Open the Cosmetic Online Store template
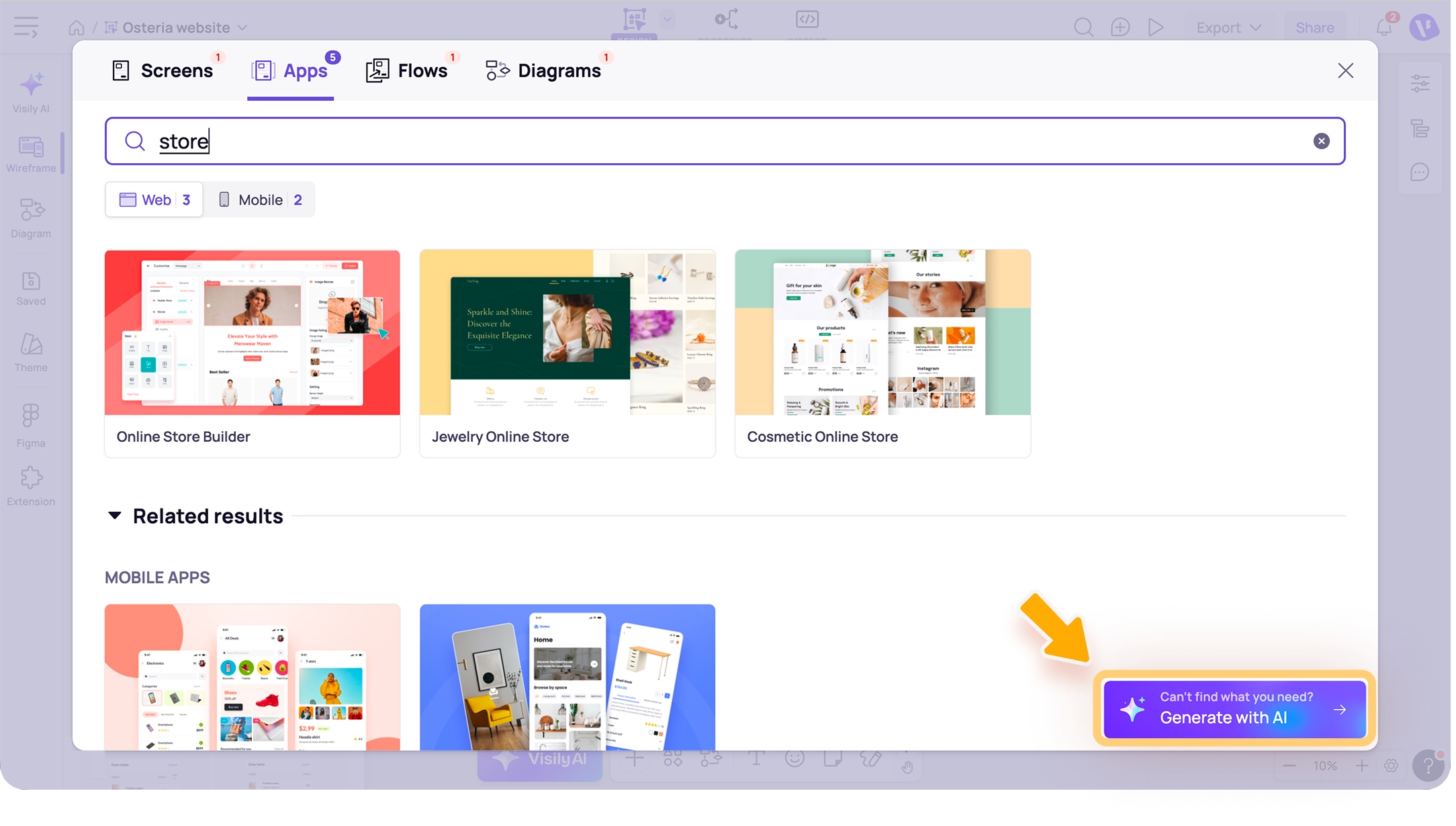 coord(882,354)
